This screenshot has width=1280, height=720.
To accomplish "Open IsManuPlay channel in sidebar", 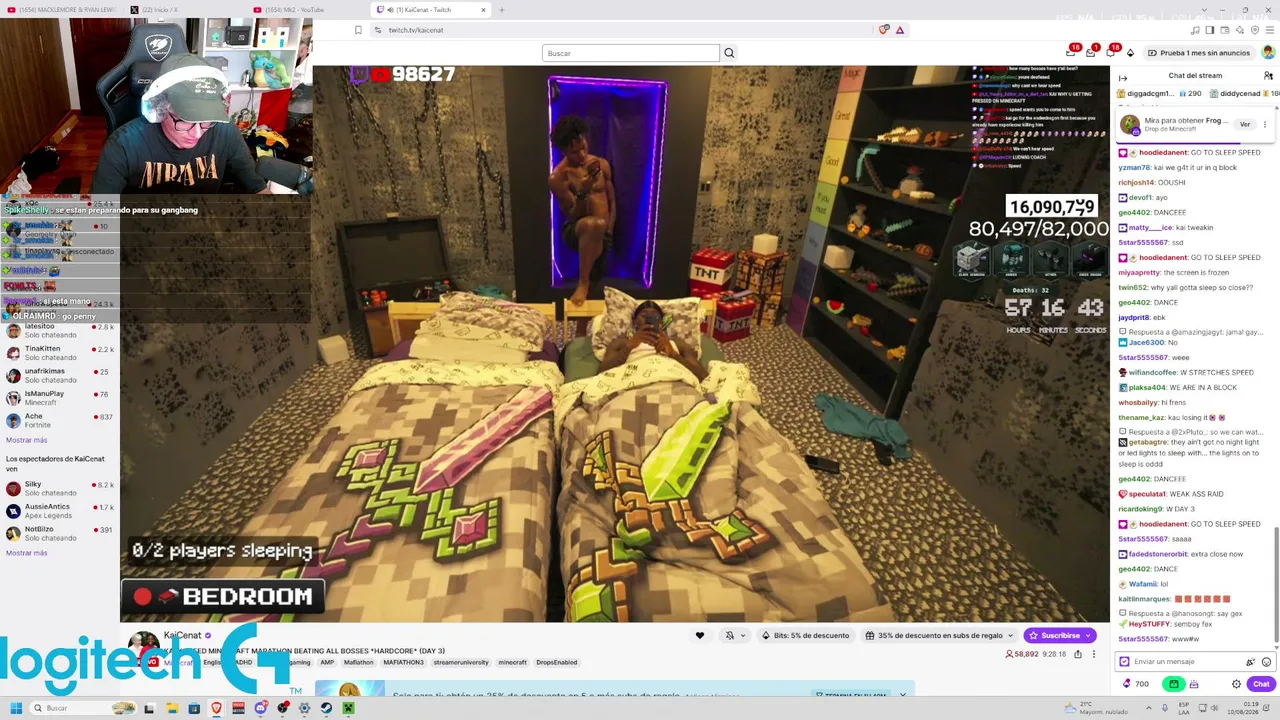I will [x=60, y=398].
